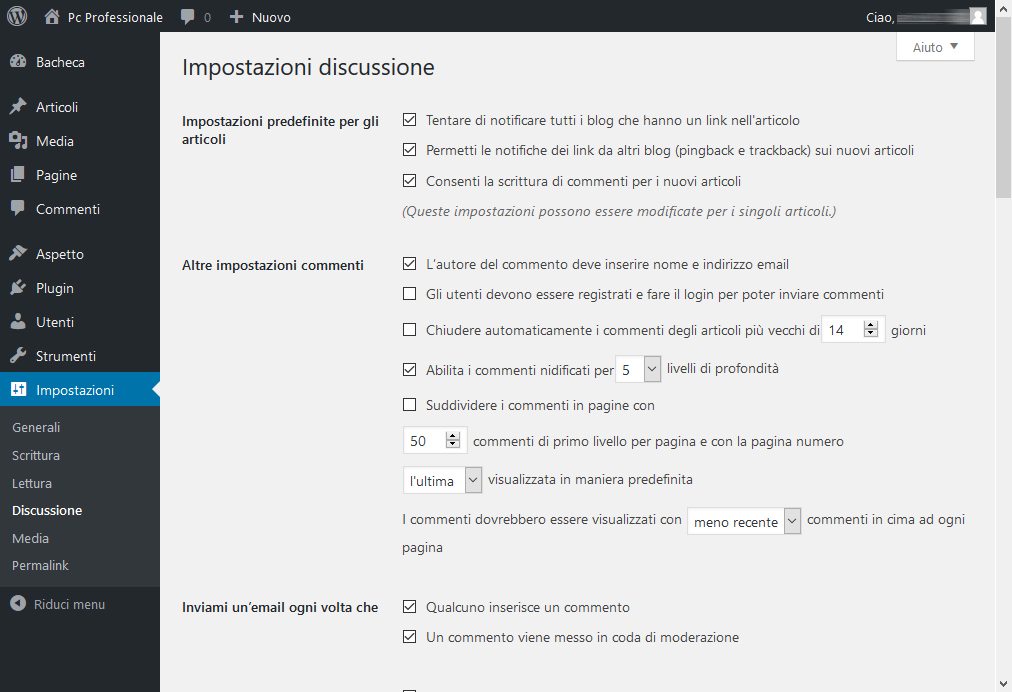Collapse sidebar with Riduci menu arrow icon

coord(18,604)
